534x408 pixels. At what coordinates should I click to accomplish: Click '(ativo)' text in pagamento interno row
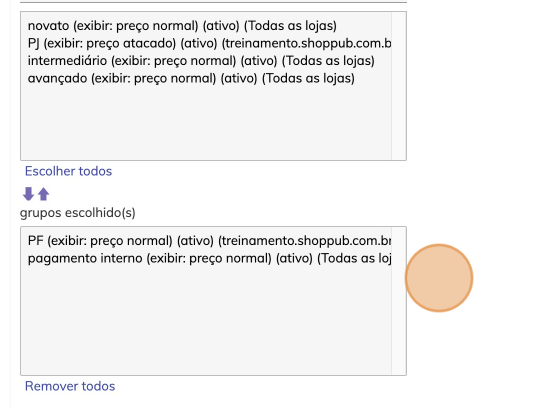294,258
